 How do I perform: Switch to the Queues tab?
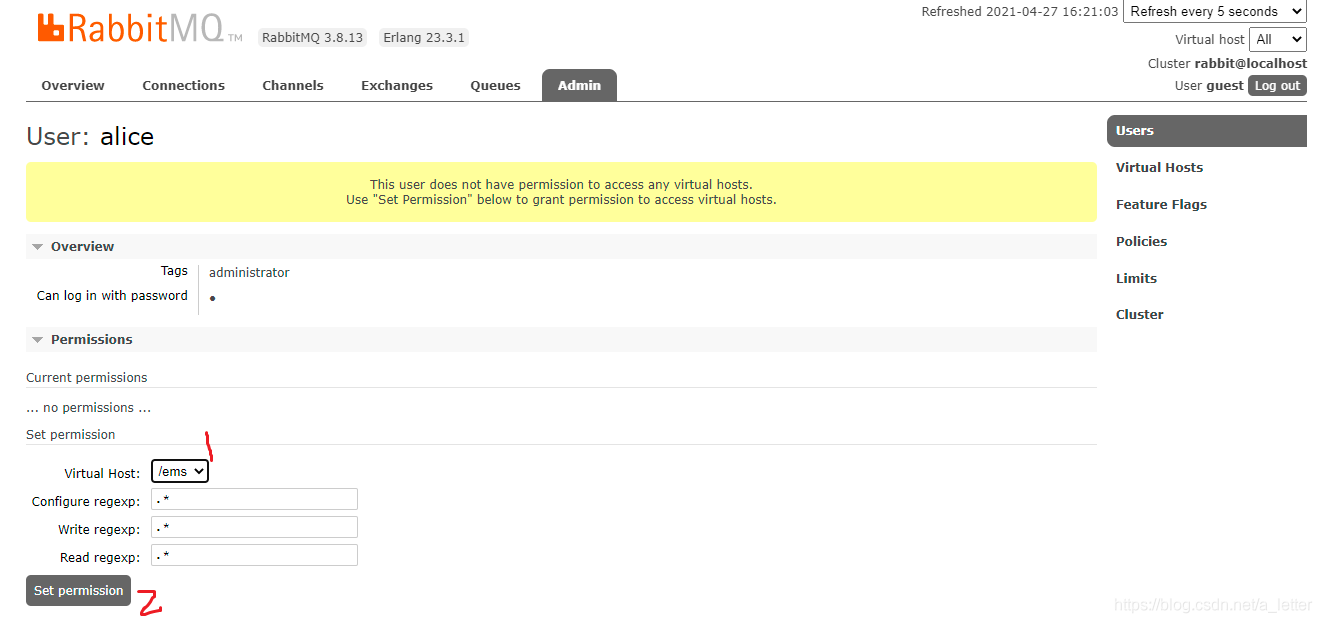[495, 86]
